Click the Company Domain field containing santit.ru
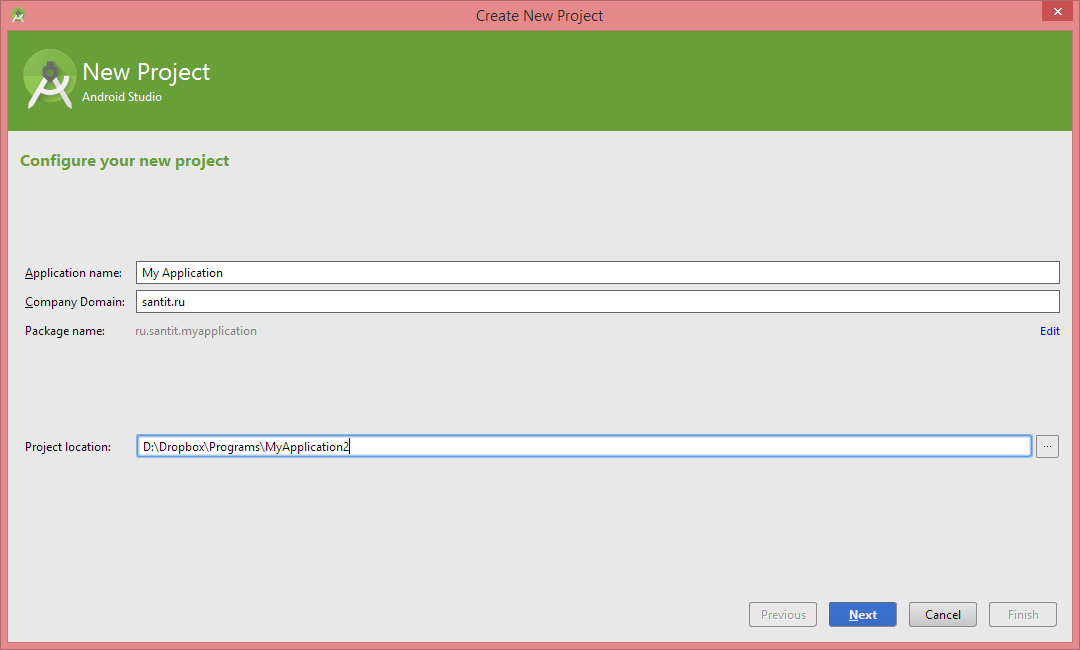Image resolution: width=1080 pixels, height=650 pixels. (597, 302)
